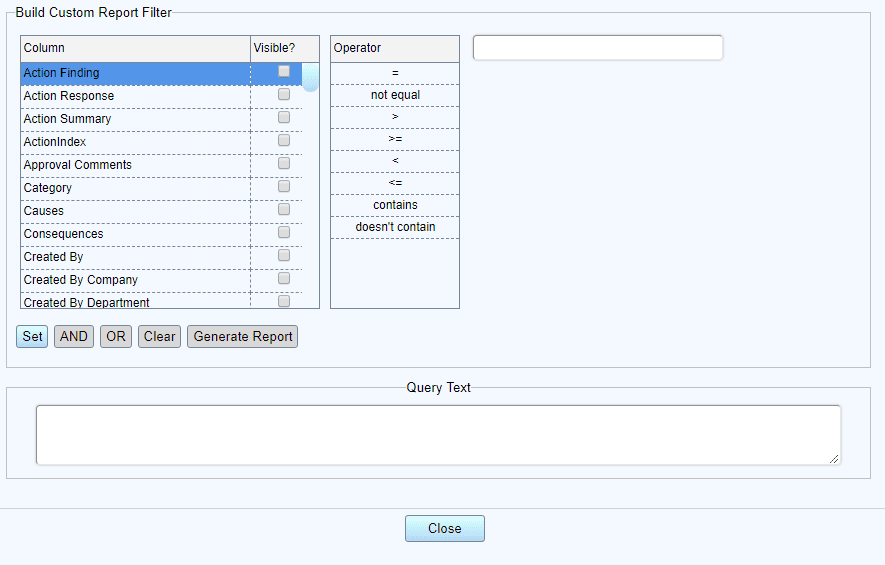Viewport: 885px width, 565px height.
Task: Clear the report filter
Action: coord(160,336)
